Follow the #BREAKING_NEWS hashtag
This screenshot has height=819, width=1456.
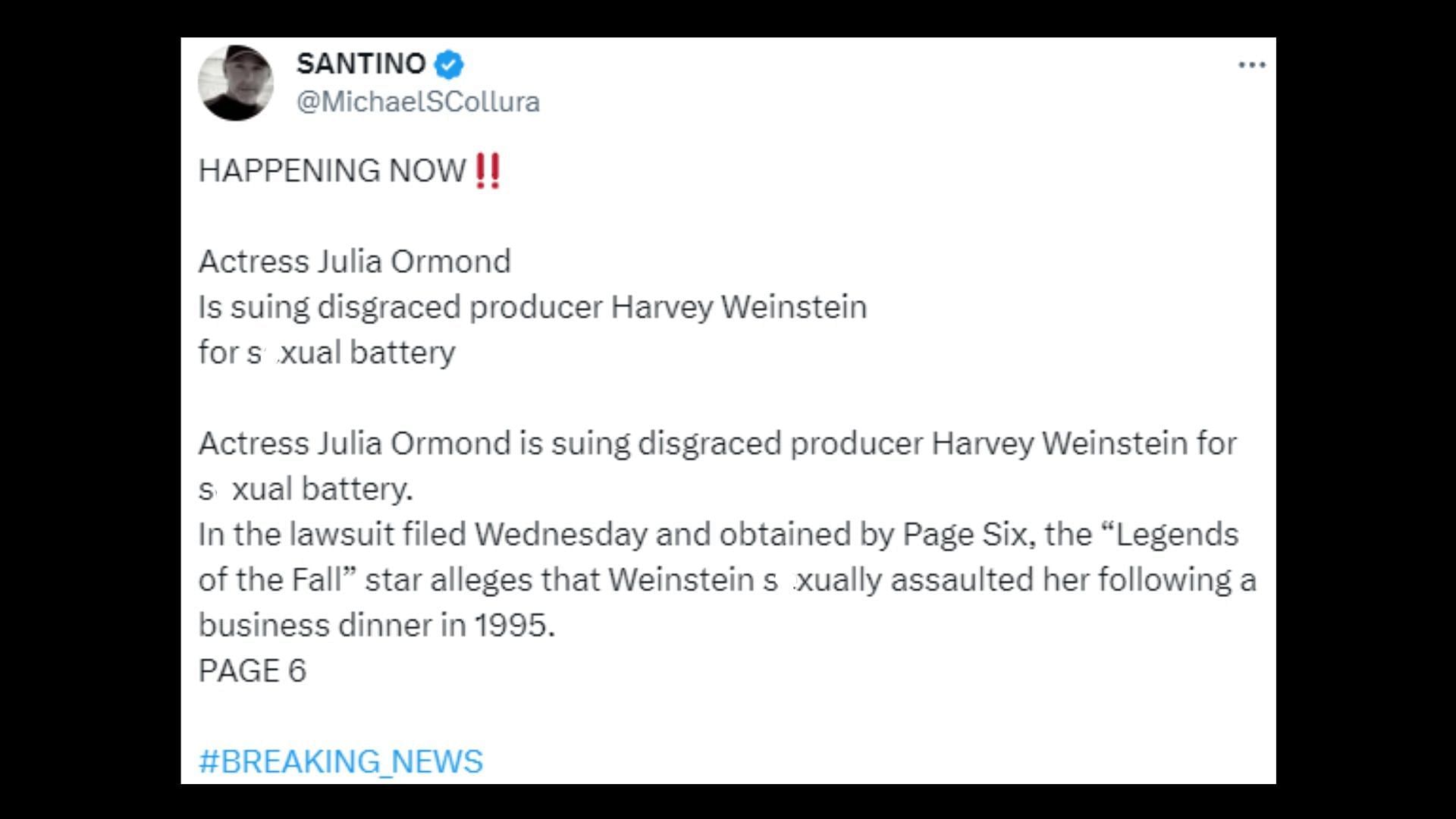pos(340,761)
